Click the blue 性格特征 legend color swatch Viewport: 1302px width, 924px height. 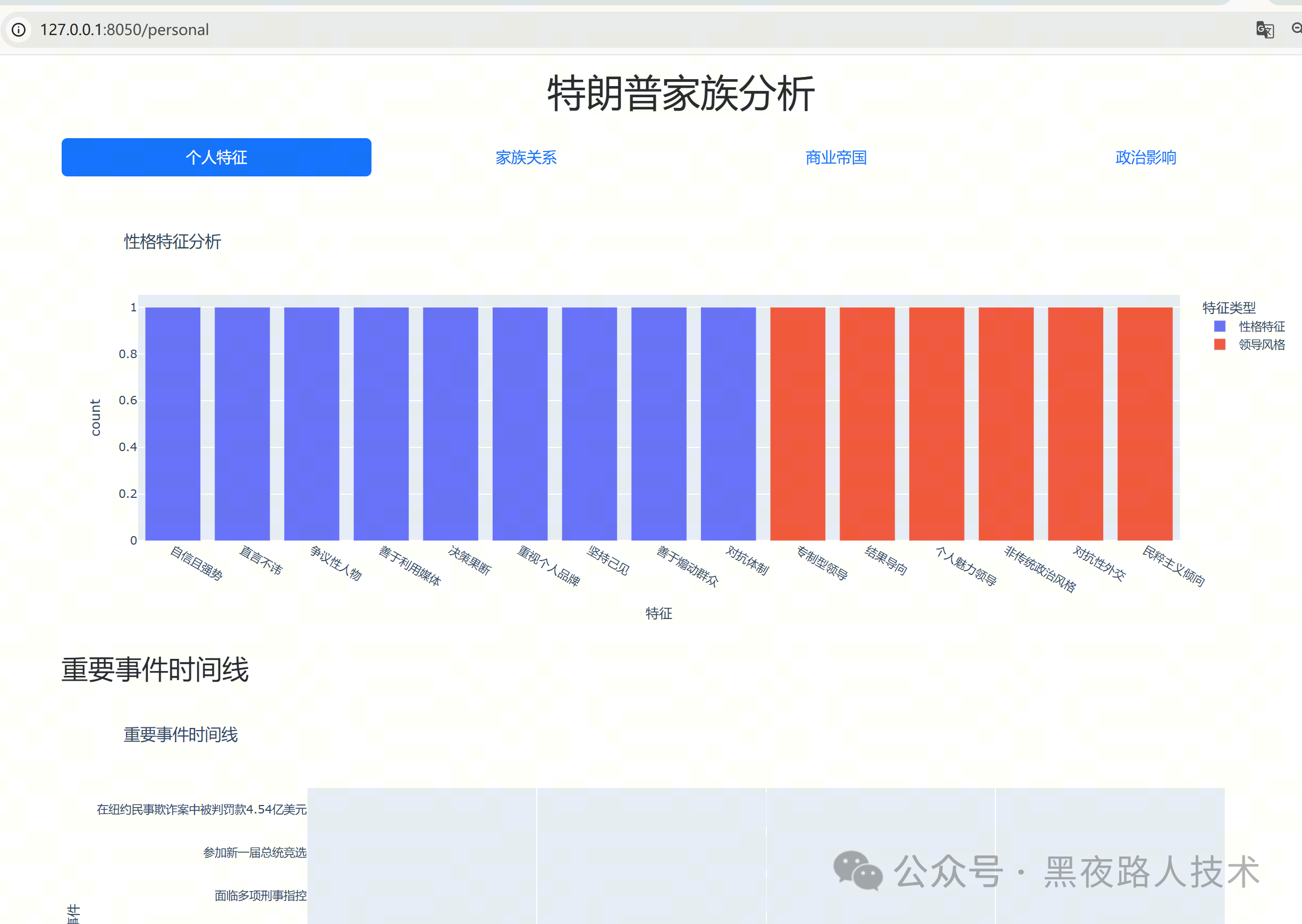(x=1220, y=327)
